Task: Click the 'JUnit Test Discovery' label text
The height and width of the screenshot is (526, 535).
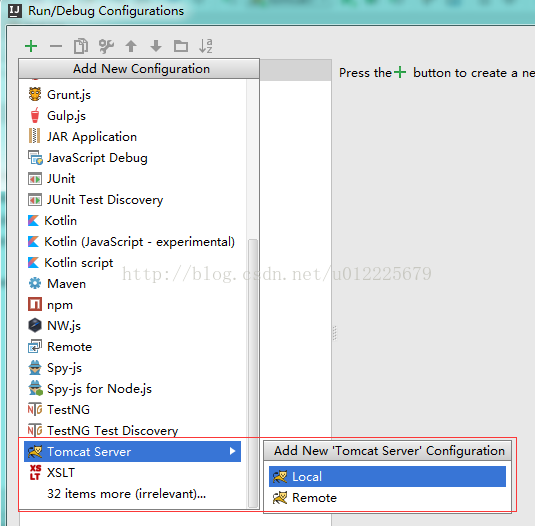Action: coord(105,200)
